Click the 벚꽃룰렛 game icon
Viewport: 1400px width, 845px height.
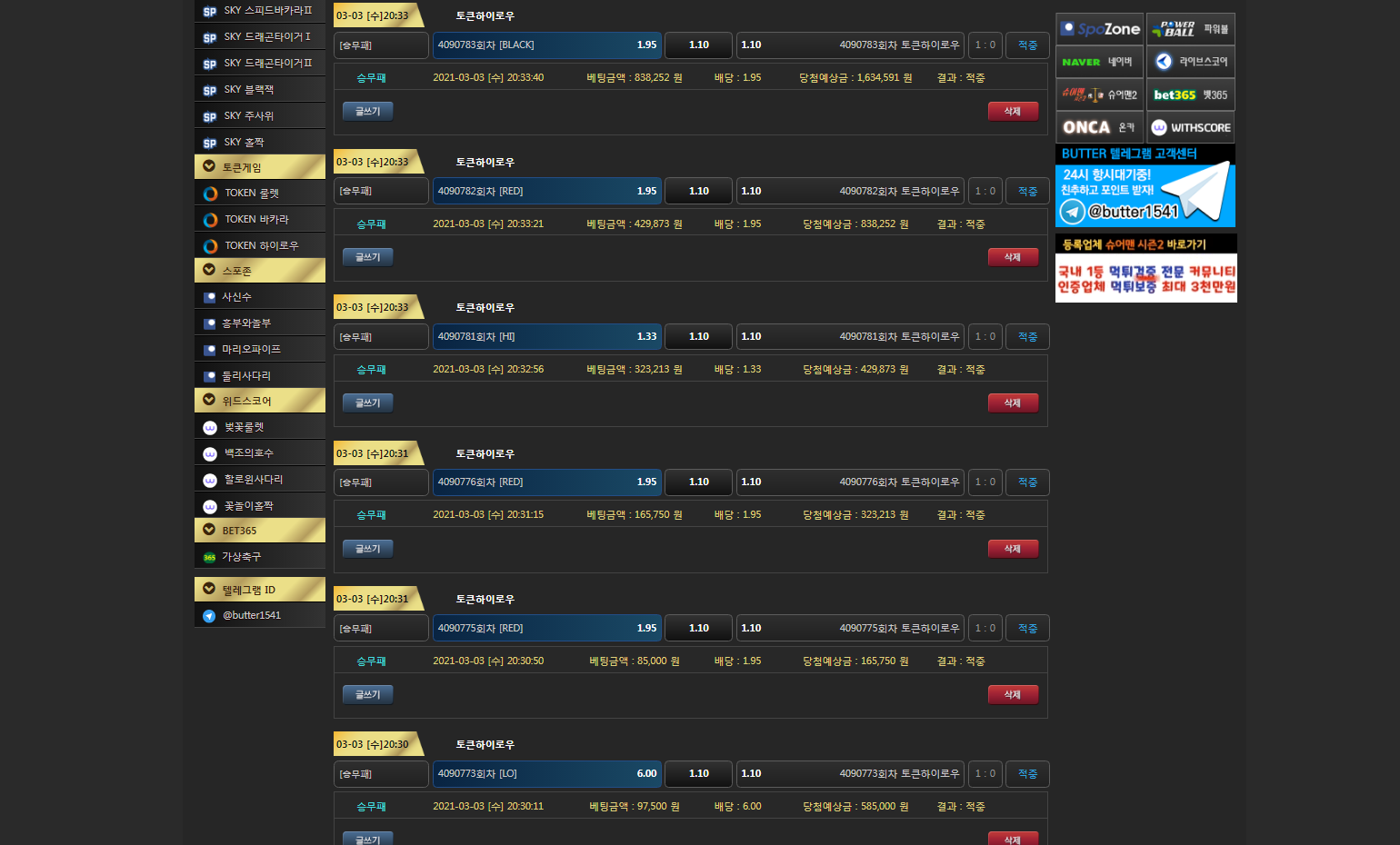210,428
